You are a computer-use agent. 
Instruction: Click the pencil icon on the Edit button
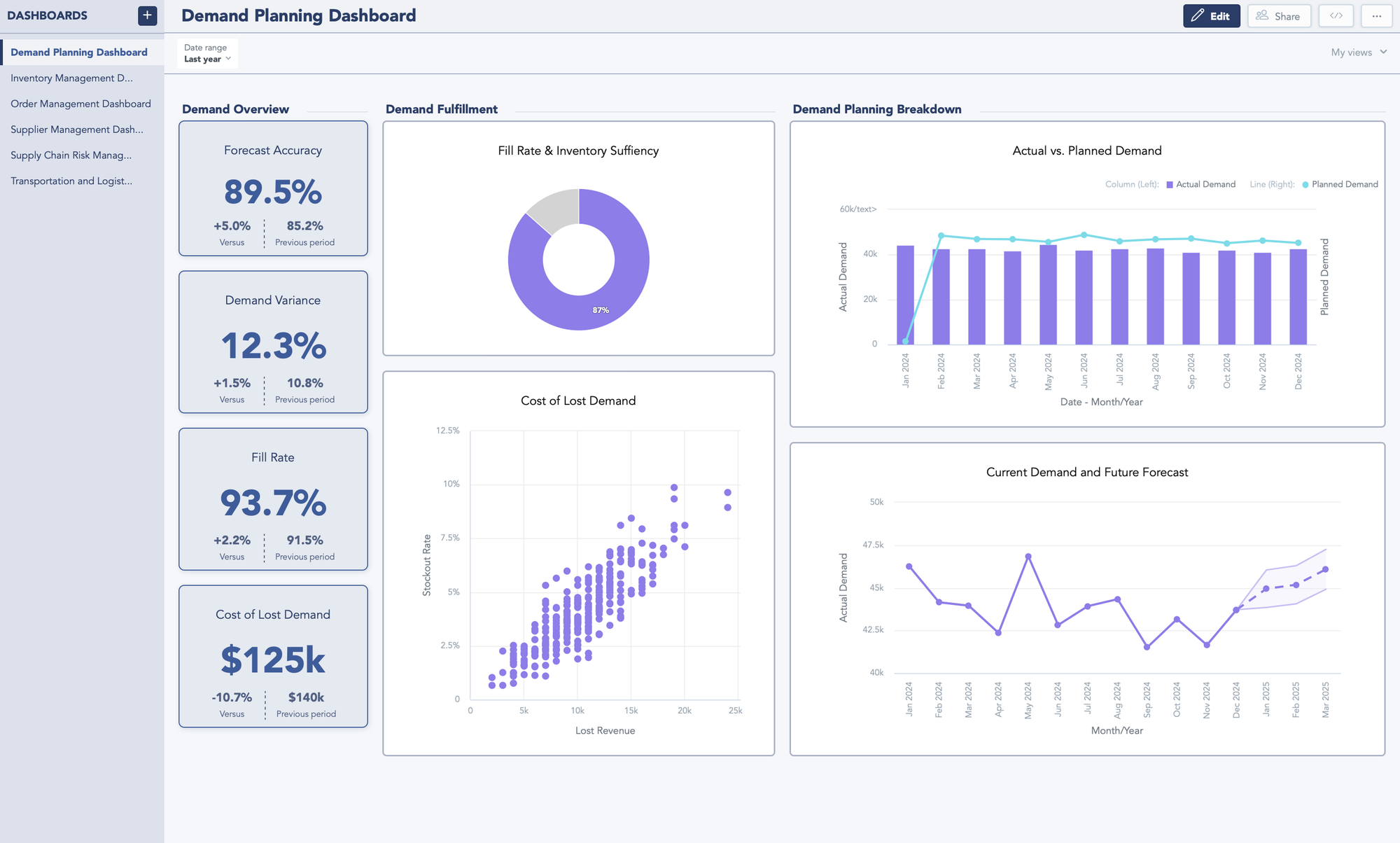coord(1198,15)
